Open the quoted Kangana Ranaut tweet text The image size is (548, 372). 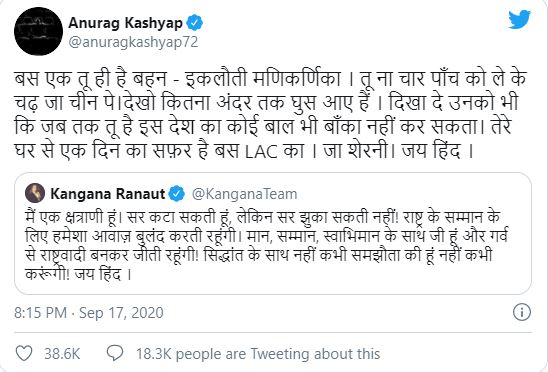coord(266,245)
